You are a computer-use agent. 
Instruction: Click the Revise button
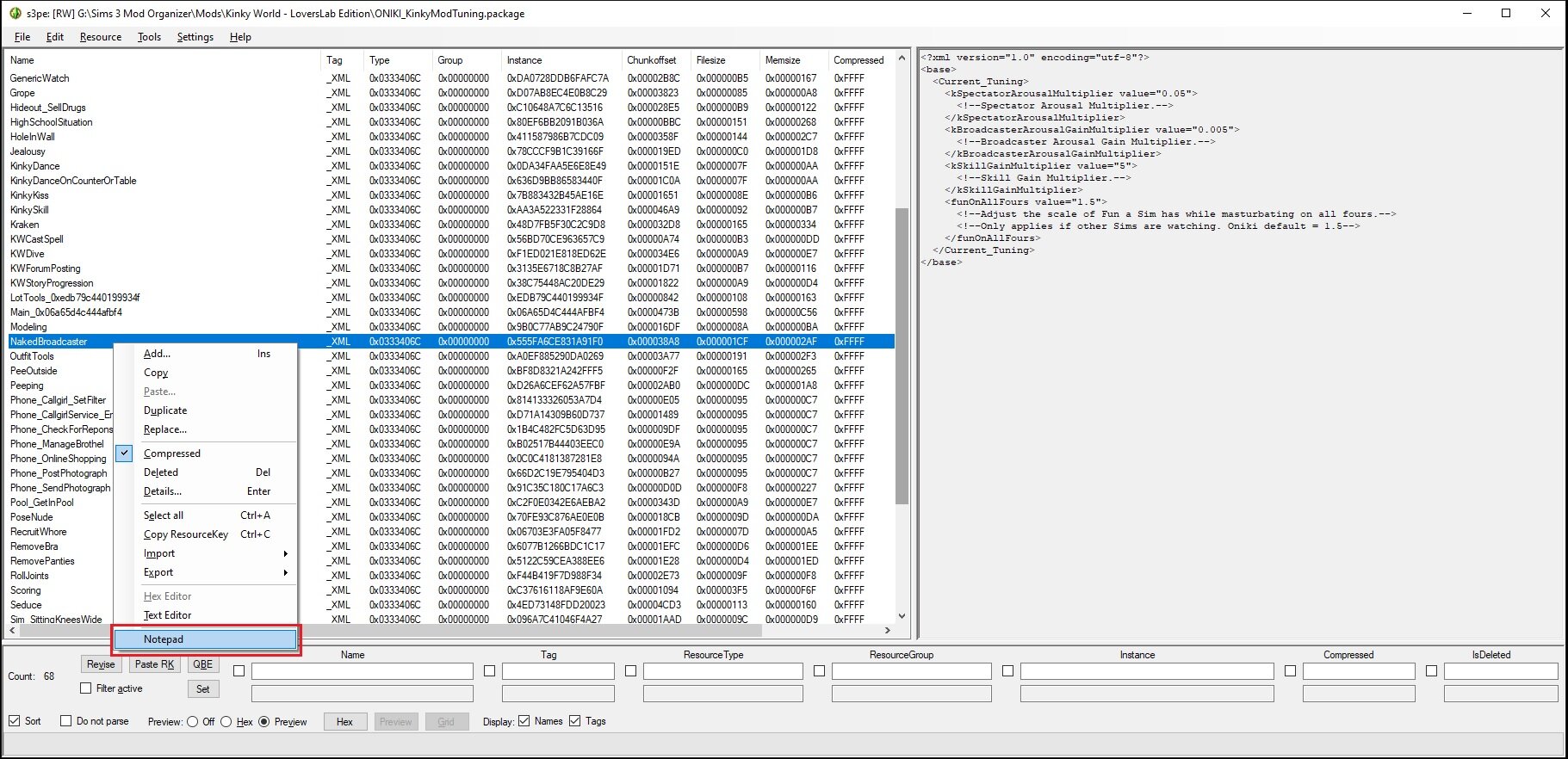click(x=101, y=664)
